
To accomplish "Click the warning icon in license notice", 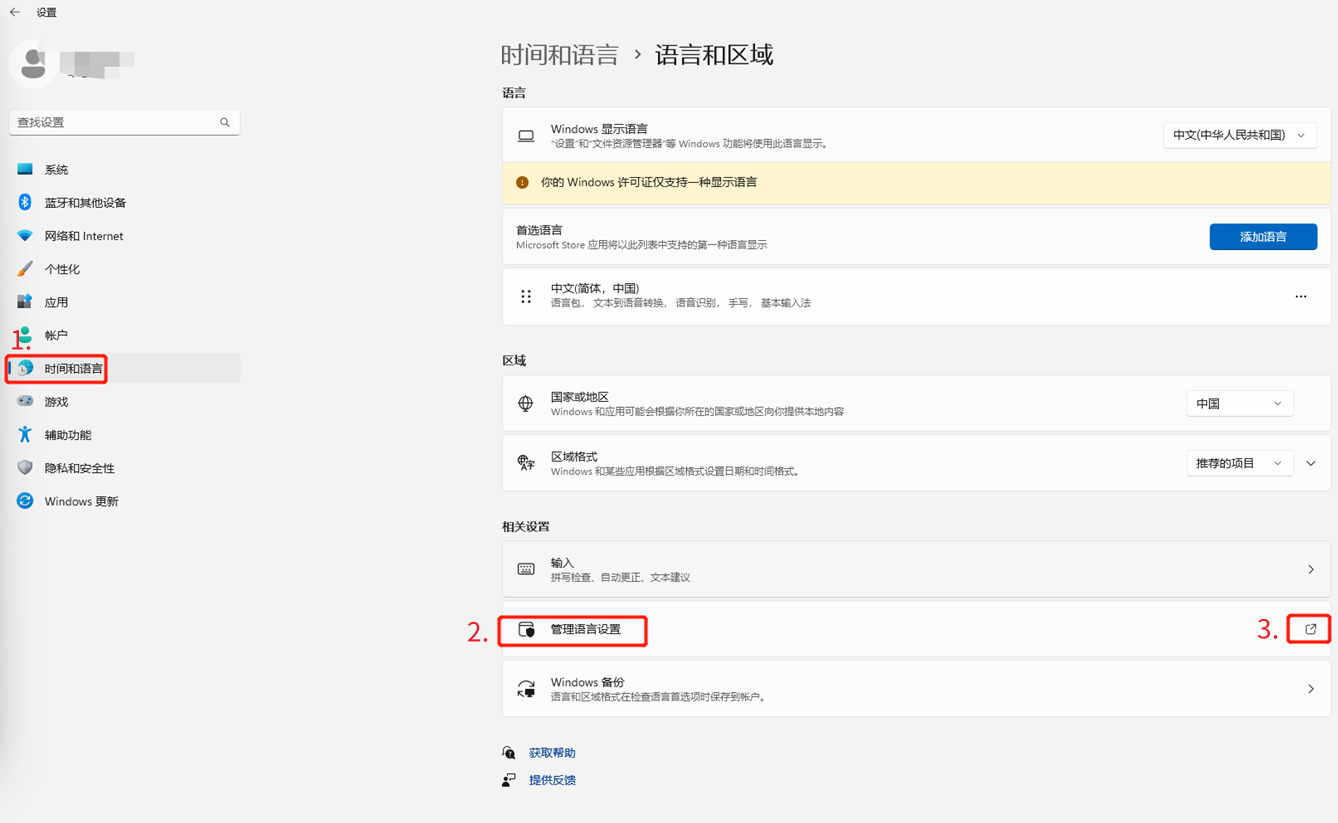I will pyautogui.click(x=522, y=183).
